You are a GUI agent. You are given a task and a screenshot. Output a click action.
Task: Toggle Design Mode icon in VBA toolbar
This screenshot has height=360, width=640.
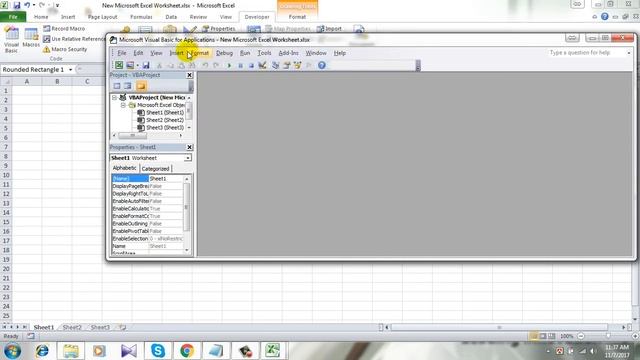tap(262, 65)
